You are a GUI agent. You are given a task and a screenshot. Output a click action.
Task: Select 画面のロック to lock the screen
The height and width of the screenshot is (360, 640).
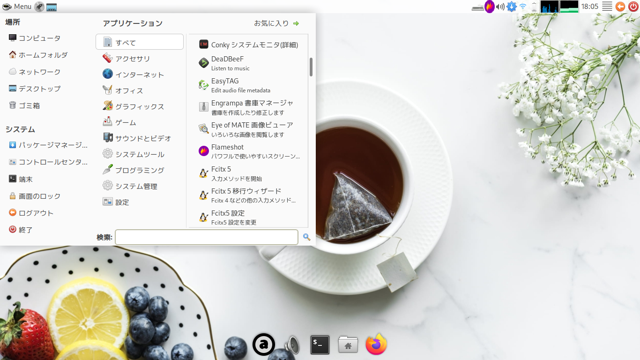pos(35,196)
